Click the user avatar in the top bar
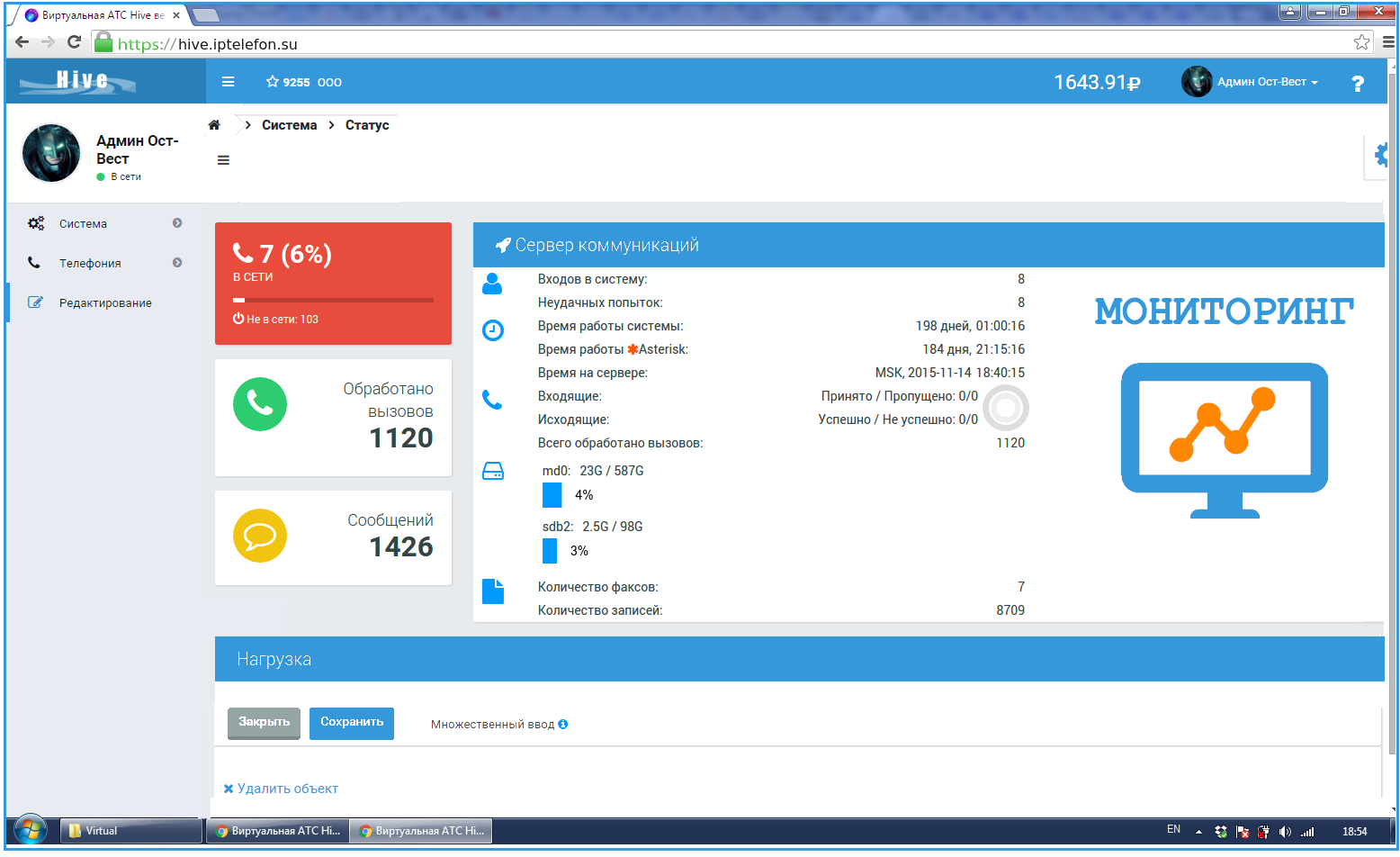Viewport: 1400px width, 857px height. coord(1197,82)
